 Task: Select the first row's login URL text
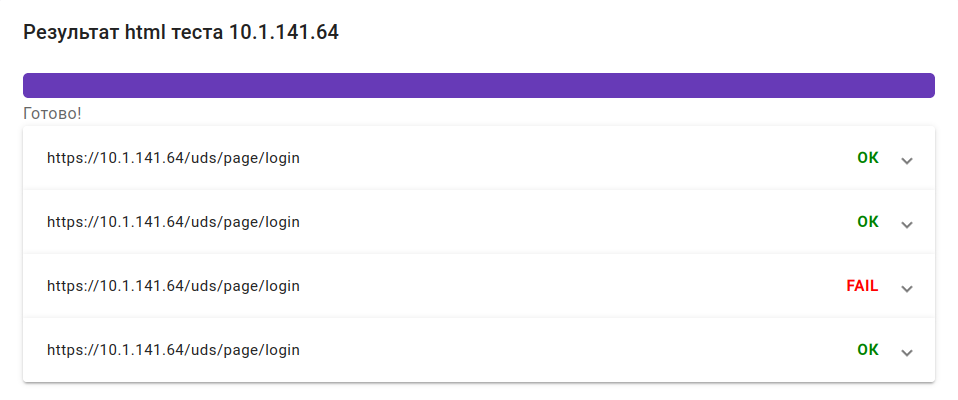click(x=174, y=158)
